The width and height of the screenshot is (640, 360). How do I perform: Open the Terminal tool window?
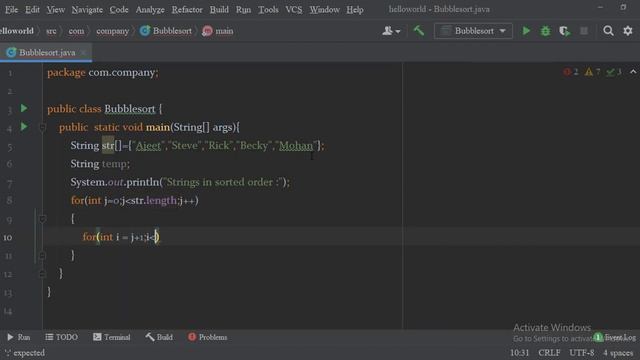(x=111, y=337)
